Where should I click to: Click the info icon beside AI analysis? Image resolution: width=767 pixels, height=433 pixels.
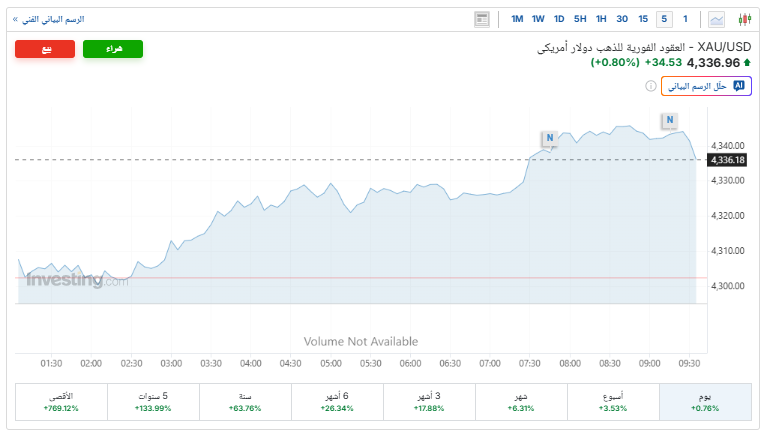tap(651, 86)
